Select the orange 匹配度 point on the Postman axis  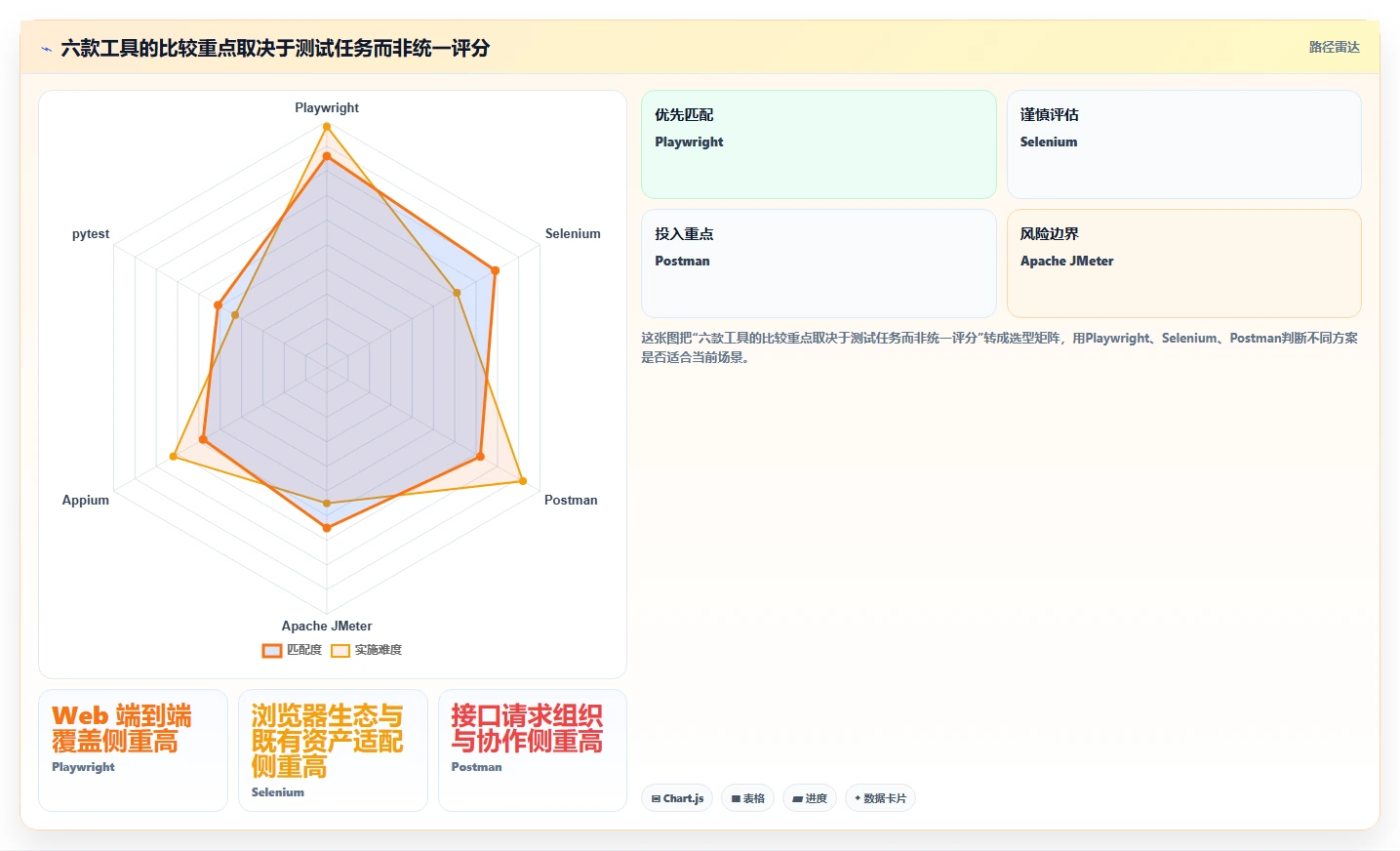tap(480, 457)
